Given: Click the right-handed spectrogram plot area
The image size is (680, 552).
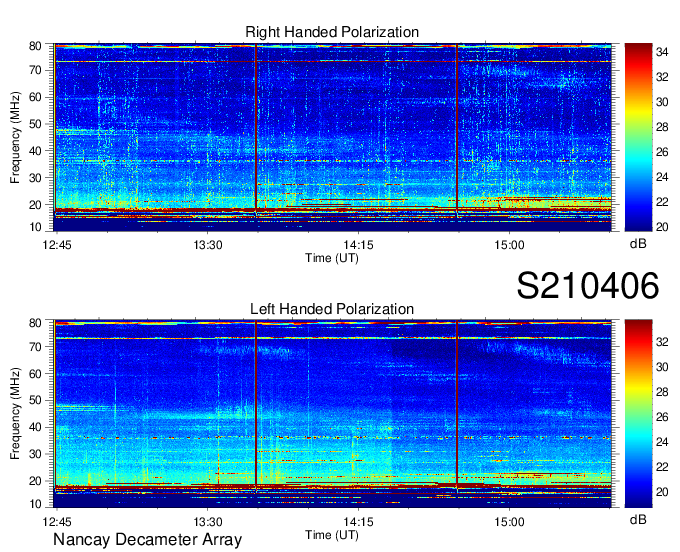Looking at the screenshot, I should pos(333,137).
